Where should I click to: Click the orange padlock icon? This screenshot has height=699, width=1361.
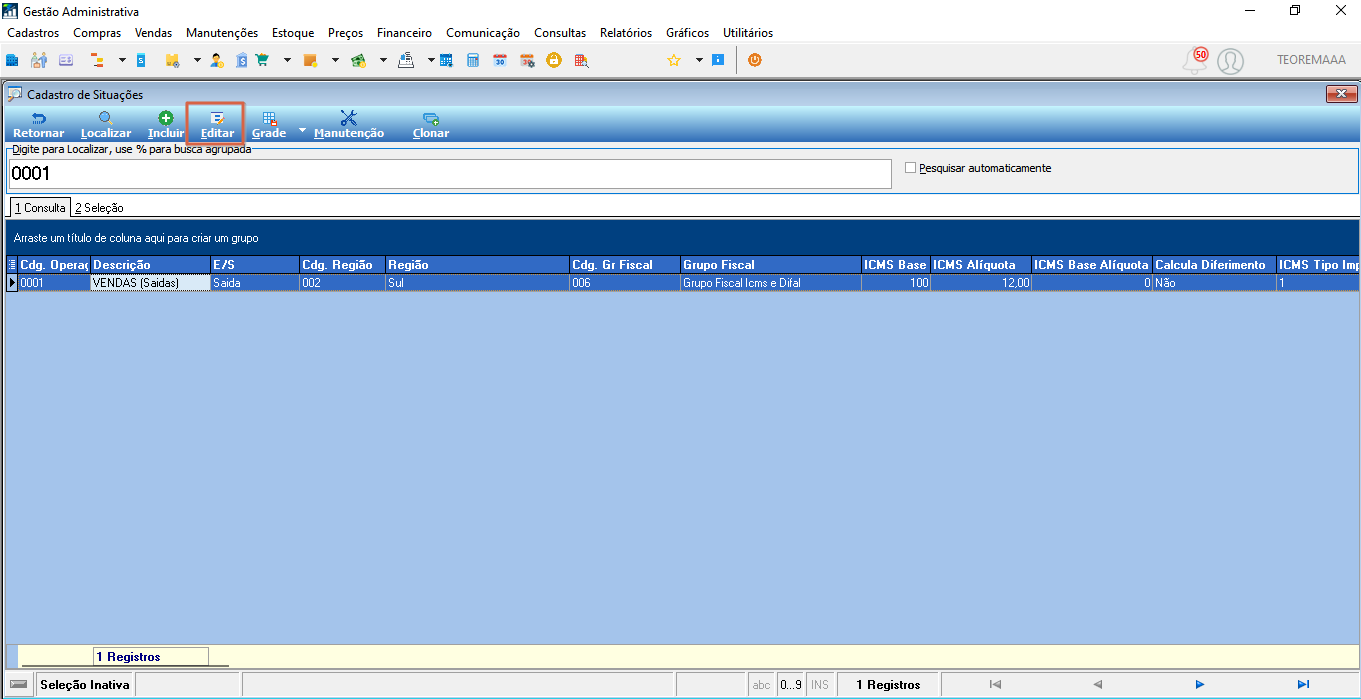(553, 60)
